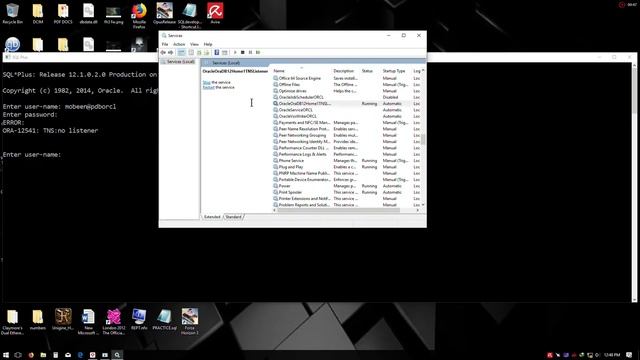Open the New Microsoft Word document icon

tap(88, 322)
